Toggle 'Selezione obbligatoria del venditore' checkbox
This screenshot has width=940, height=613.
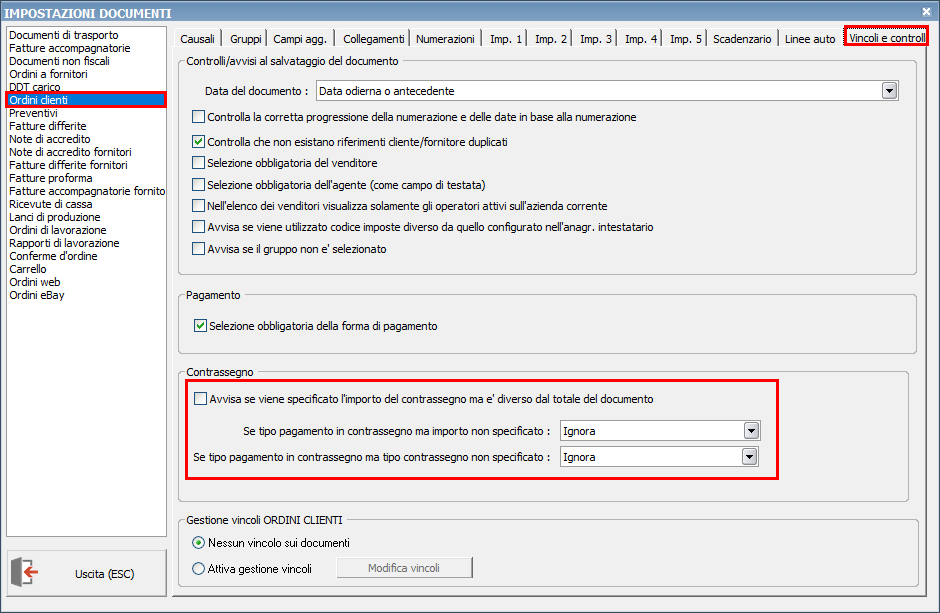198,162
